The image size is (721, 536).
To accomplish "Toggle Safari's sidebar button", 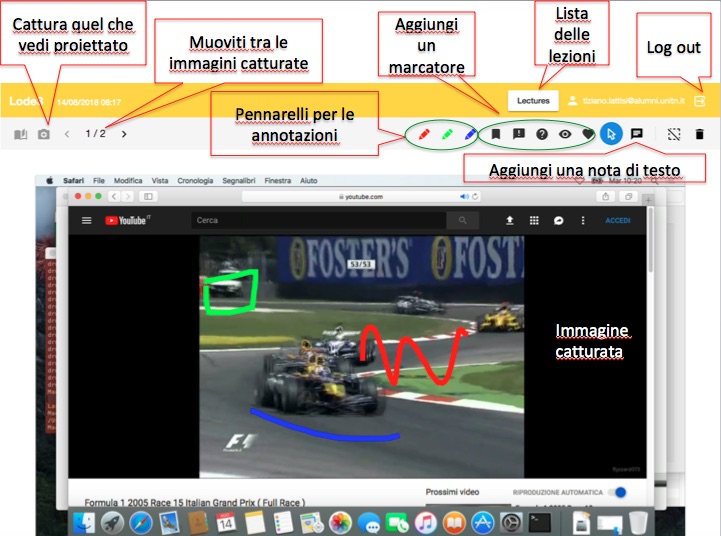I will tap(148, 196).
